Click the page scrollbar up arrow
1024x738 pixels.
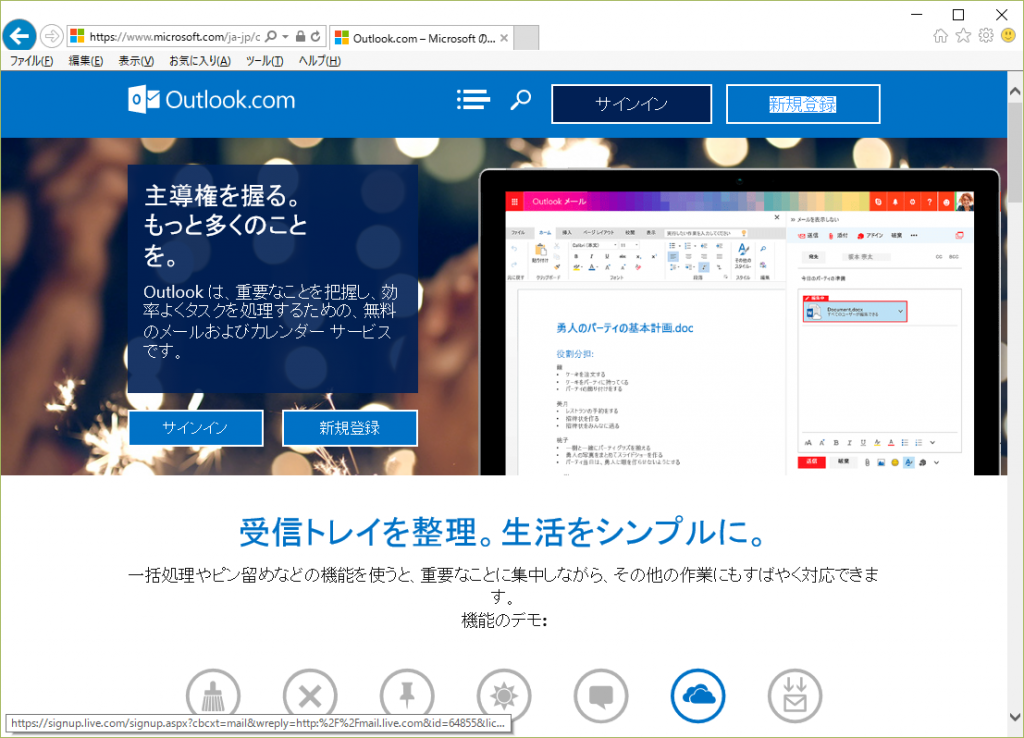click(x=1015, y=91)
